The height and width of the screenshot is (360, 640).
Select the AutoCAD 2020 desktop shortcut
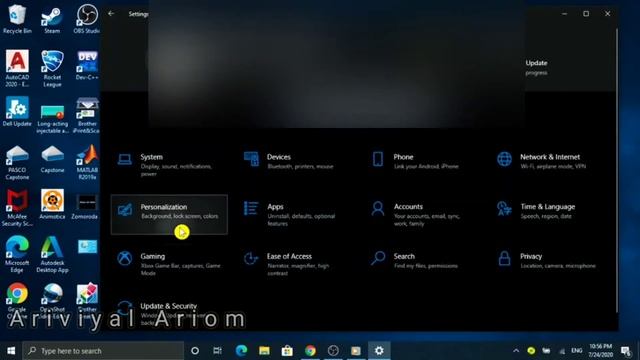pyautogui.click(x=17, y=68)
